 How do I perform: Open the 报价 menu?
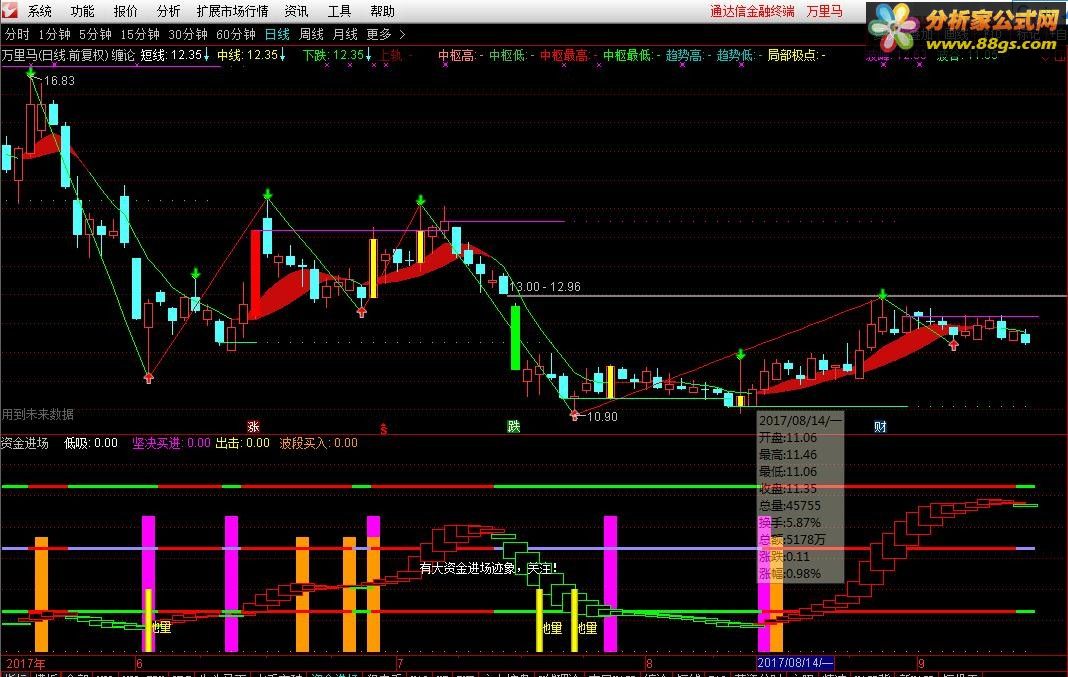point(125,11)
